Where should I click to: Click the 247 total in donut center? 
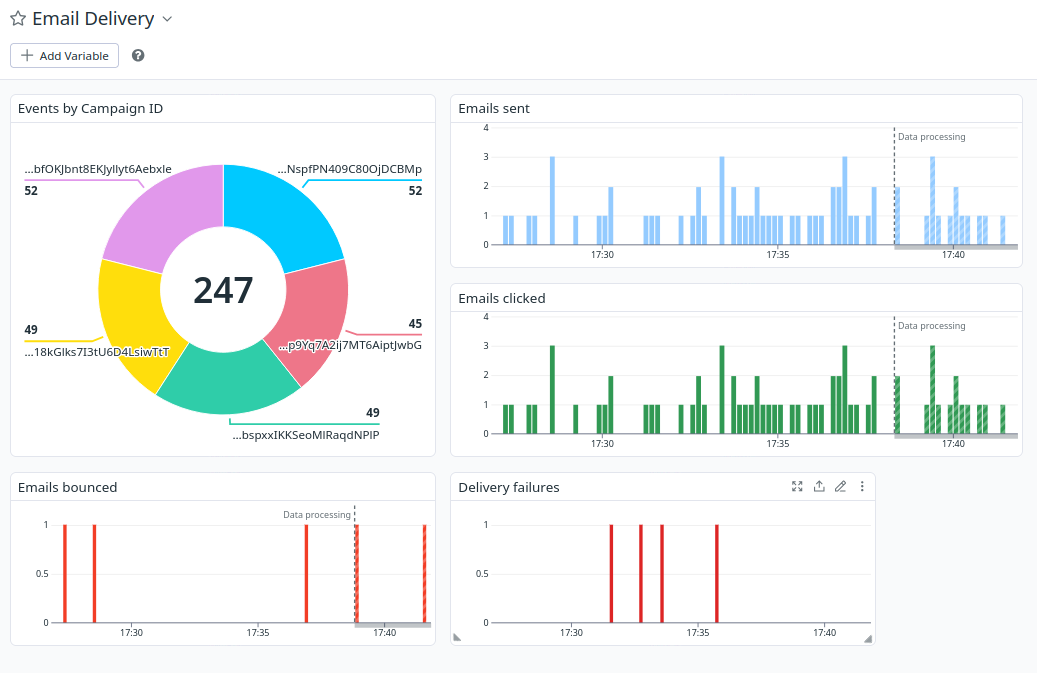(223, 290)
